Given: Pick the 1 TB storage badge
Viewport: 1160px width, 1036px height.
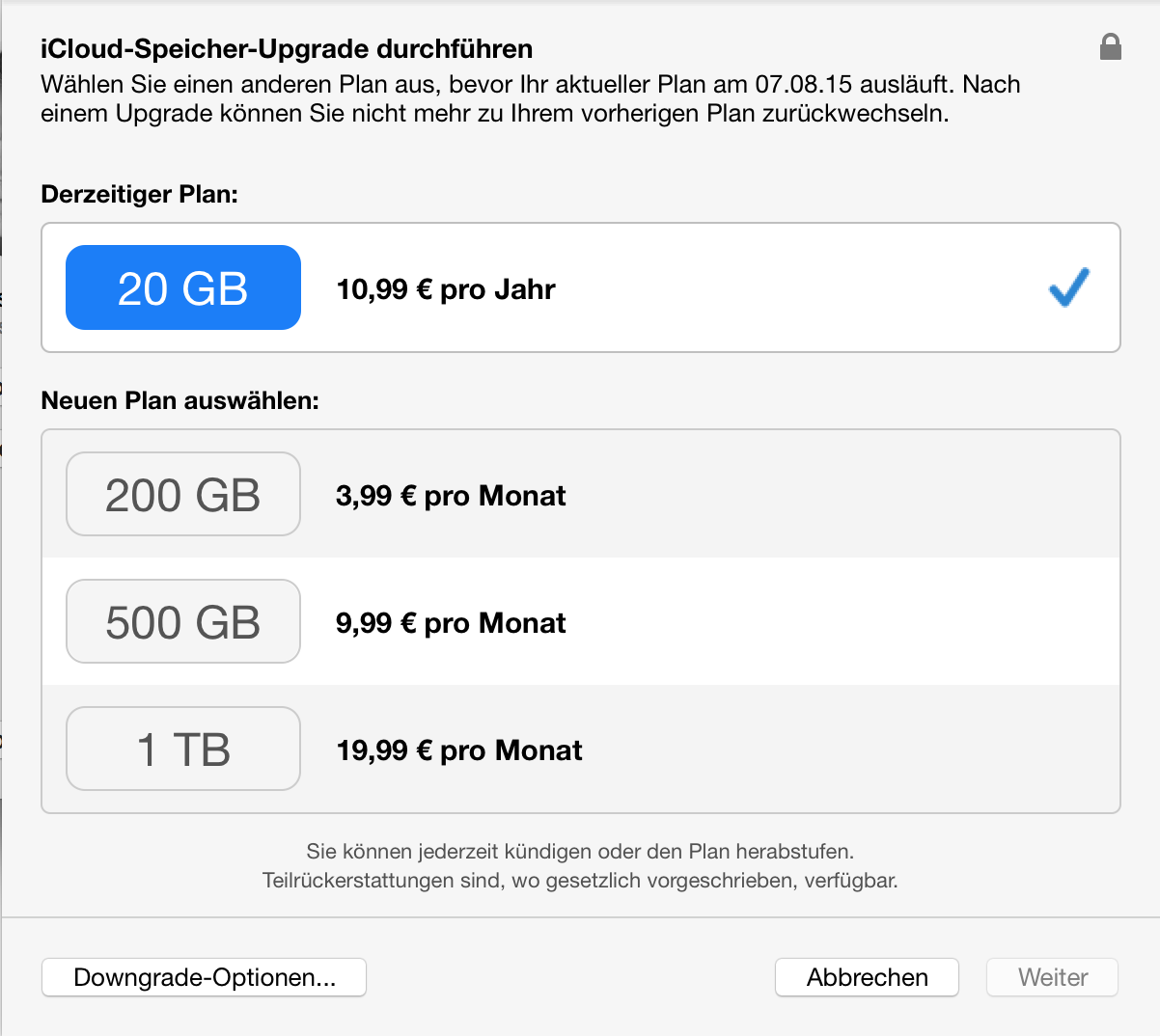Looking at the screenshot, I should [183, 749].
